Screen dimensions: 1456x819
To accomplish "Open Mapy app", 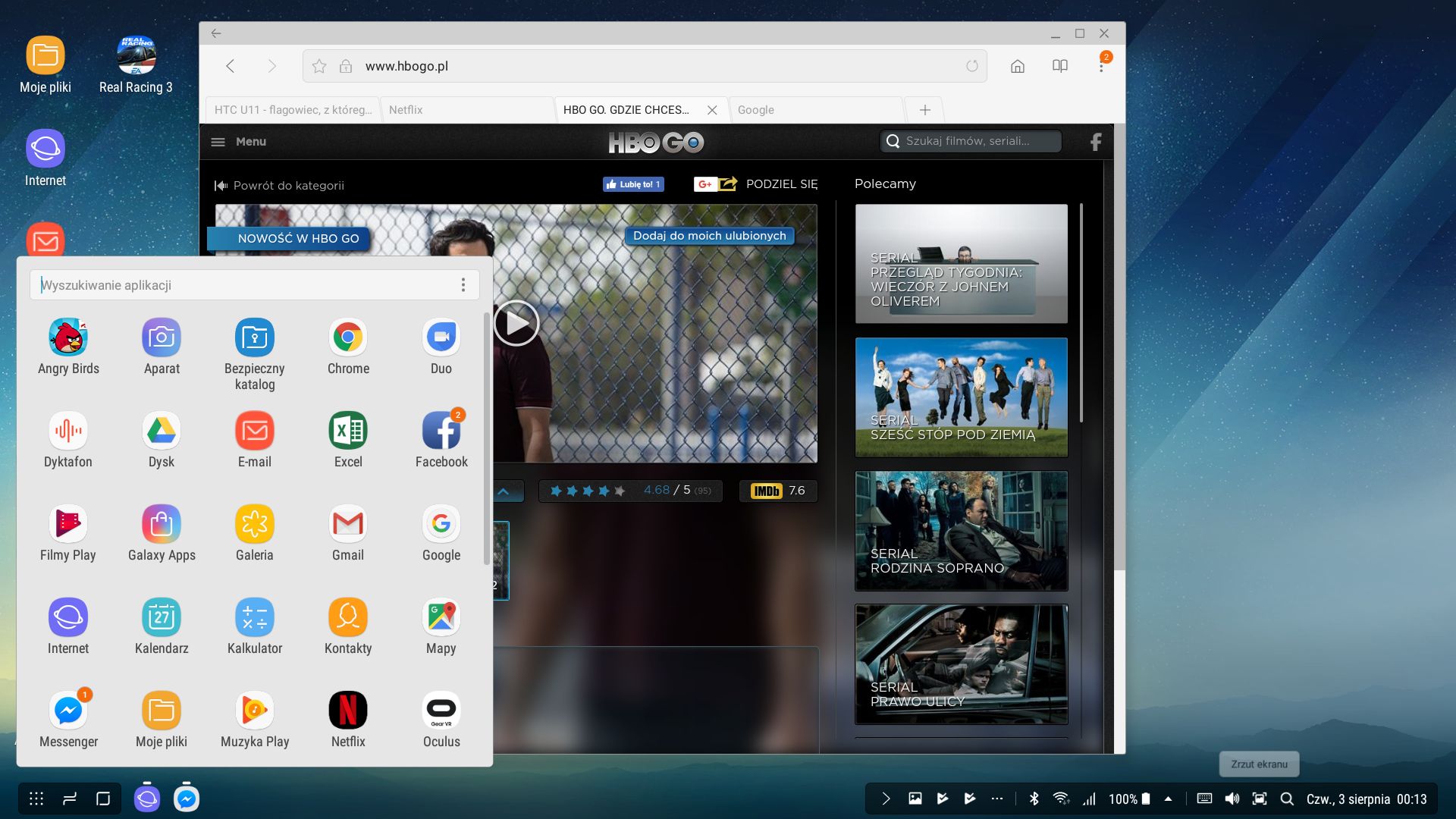I will pos(441,627).
